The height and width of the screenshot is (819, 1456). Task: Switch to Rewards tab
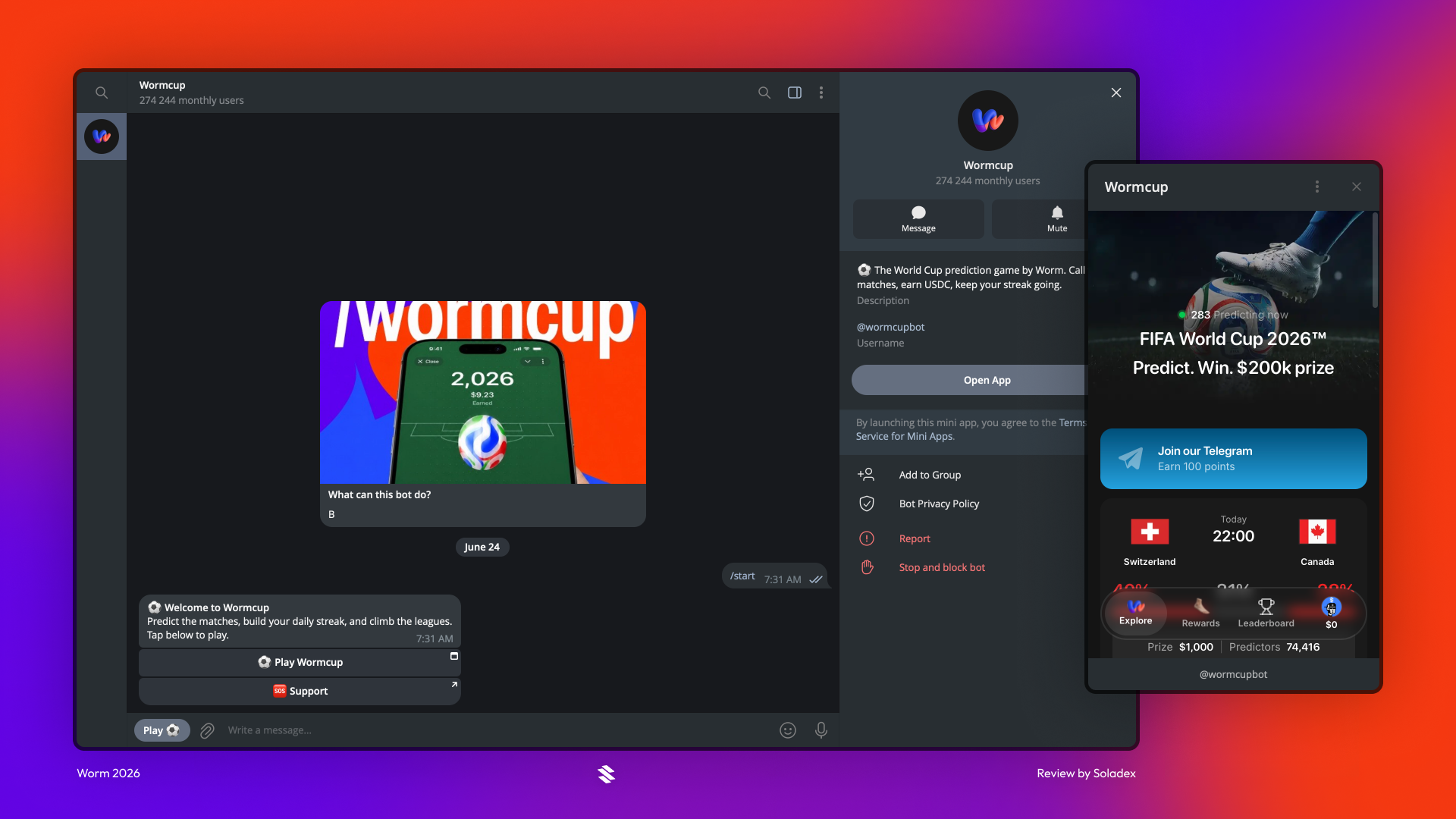click(1201, 613)
